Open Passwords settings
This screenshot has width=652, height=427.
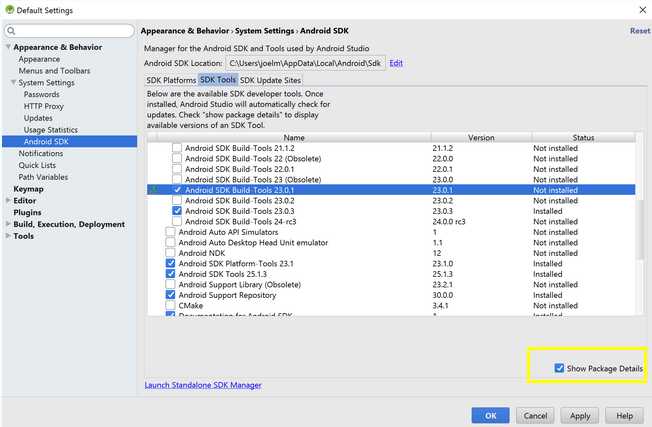coord(42,94)
